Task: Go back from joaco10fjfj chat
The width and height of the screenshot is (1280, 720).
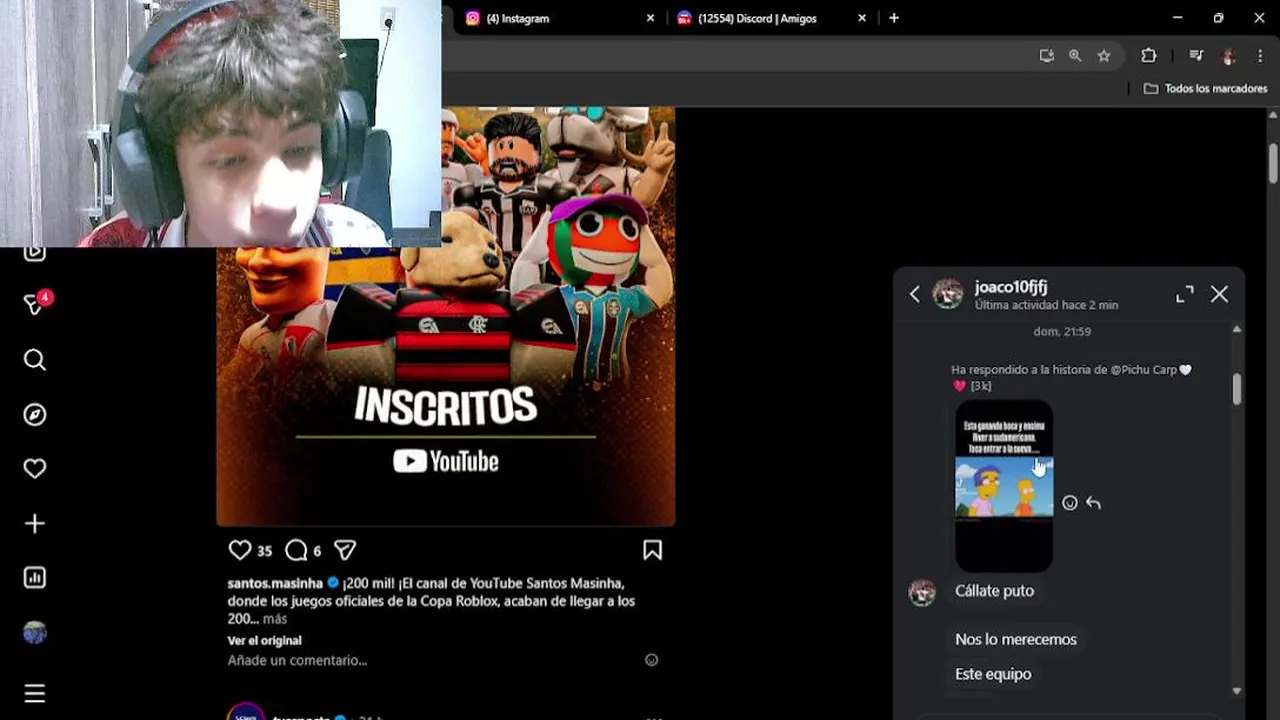Action: coord(914,294)
